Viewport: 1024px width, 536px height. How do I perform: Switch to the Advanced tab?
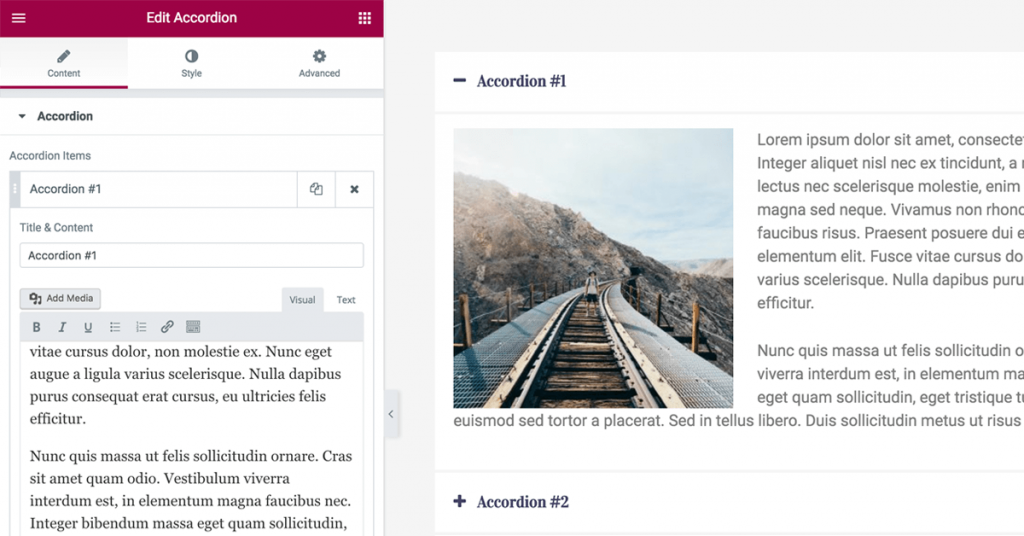[x=319, y=63]
